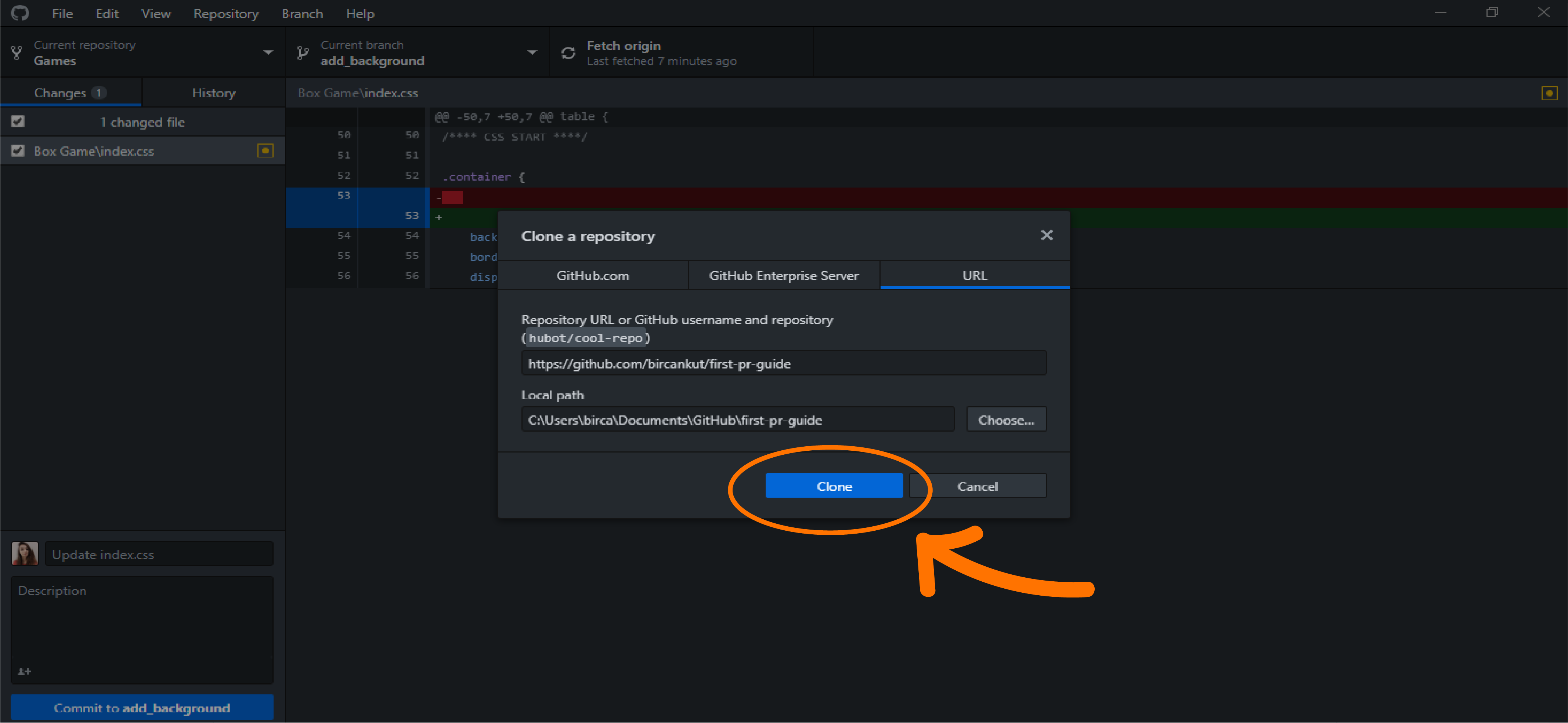Click the GitHub logo icon in menu bar
1568x723 pixels.
pos(19,13)
